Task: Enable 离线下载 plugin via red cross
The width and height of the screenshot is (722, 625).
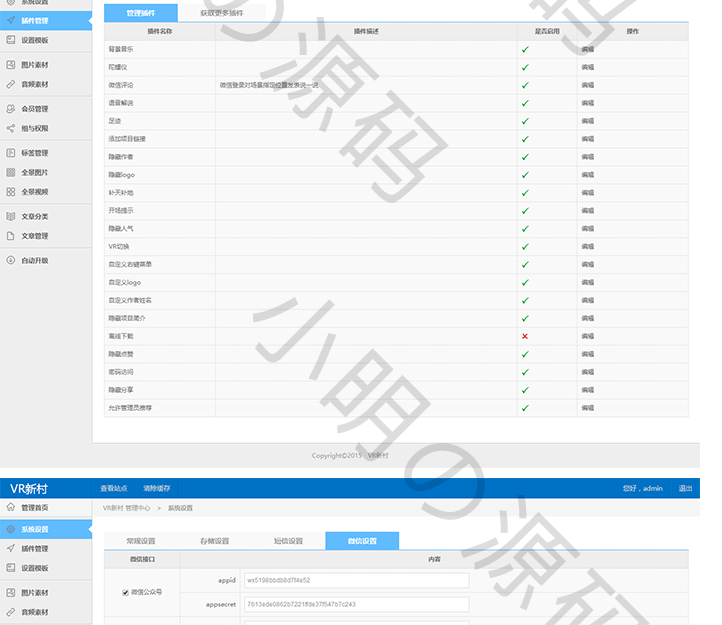Action: coord(525,336)
